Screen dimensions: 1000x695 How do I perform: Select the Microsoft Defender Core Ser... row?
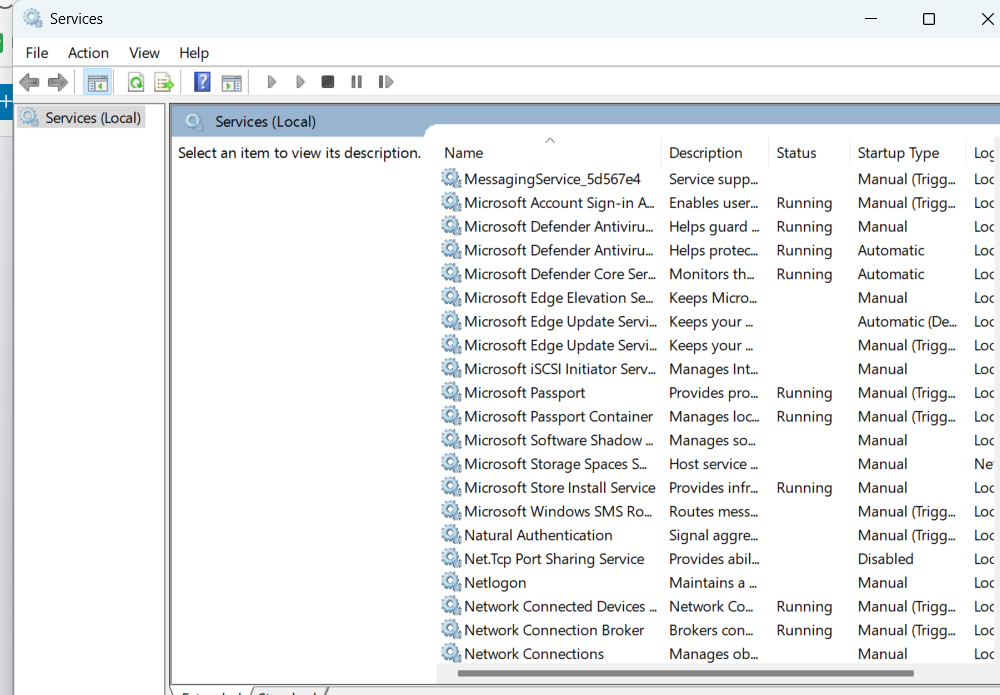tap(560, 274)
